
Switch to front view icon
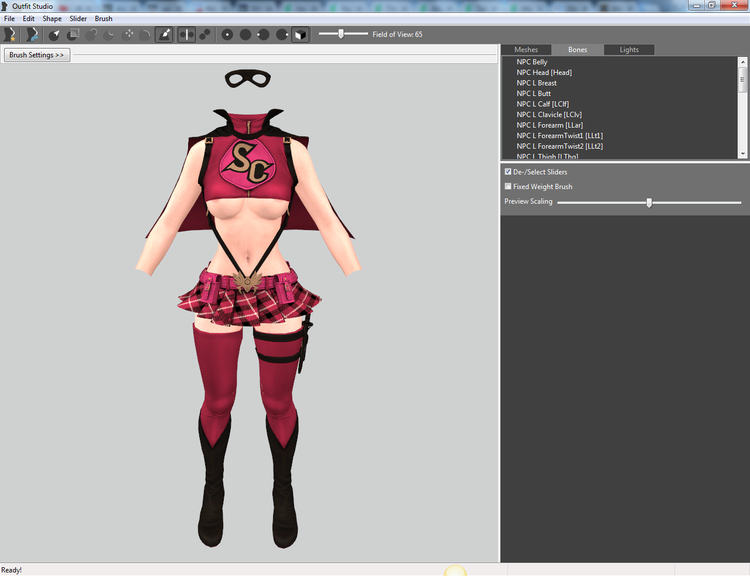pos(227,34)
